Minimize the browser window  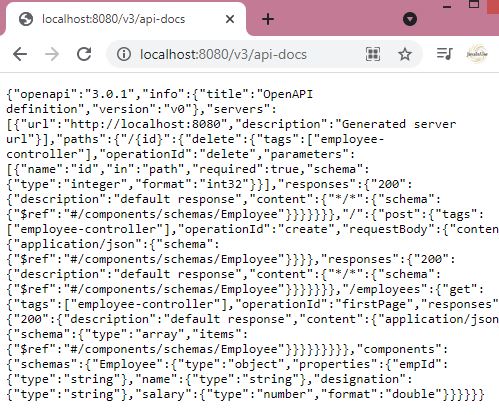(x=447, y=6)
